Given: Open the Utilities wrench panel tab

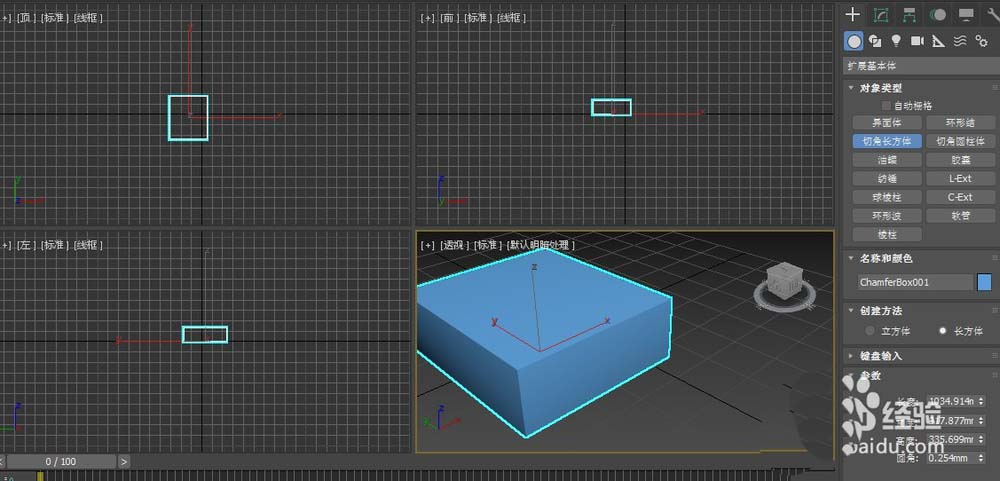Looking at the screenshot, I should 993,15.
